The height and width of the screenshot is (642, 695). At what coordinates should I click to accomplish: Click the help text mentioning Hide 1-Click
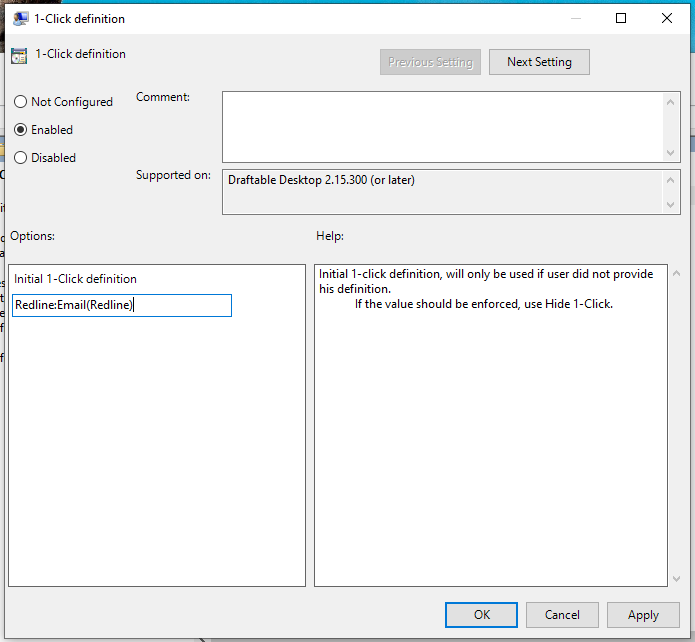pos(484,304)
